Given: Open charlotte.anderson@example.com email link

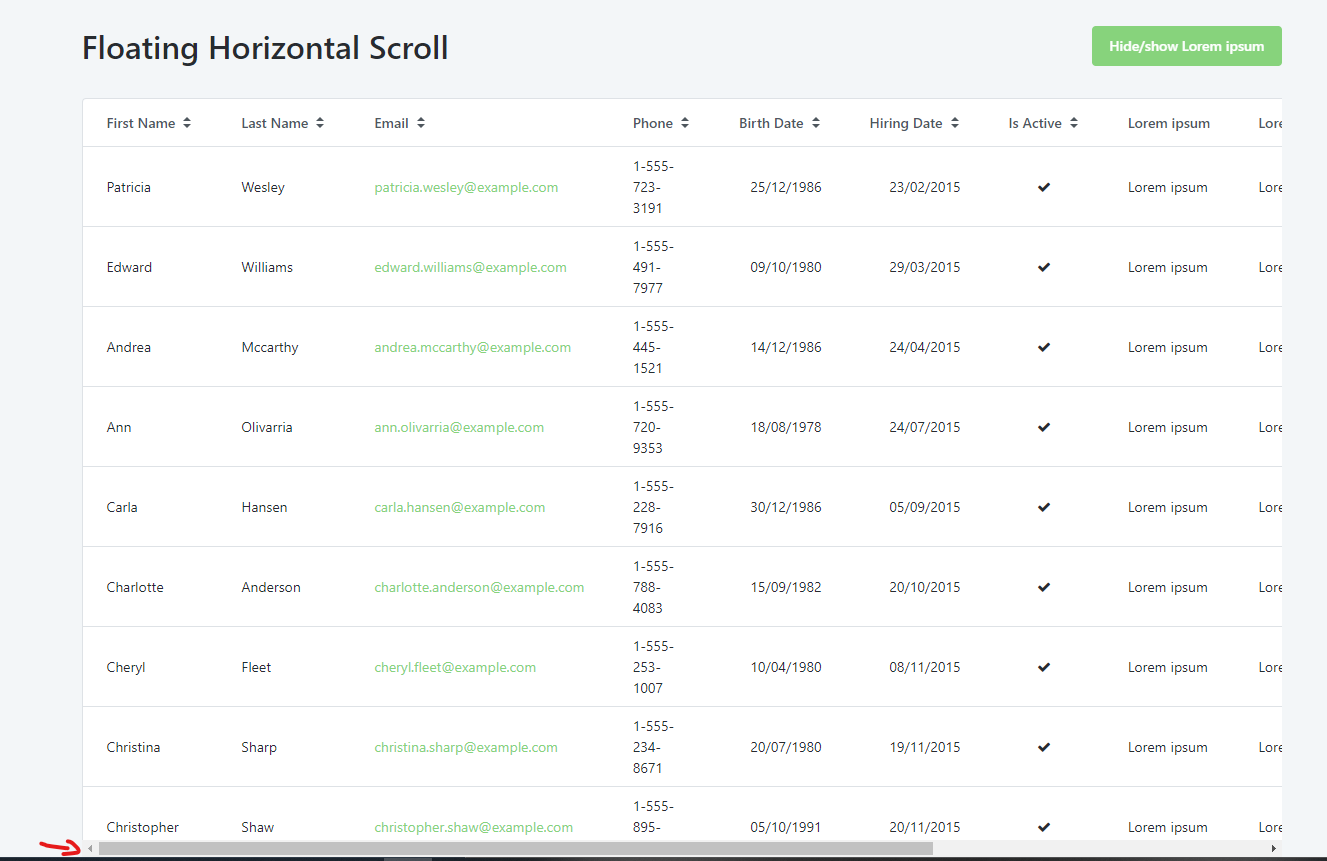Looking at the screenshot, I should 479,587.
